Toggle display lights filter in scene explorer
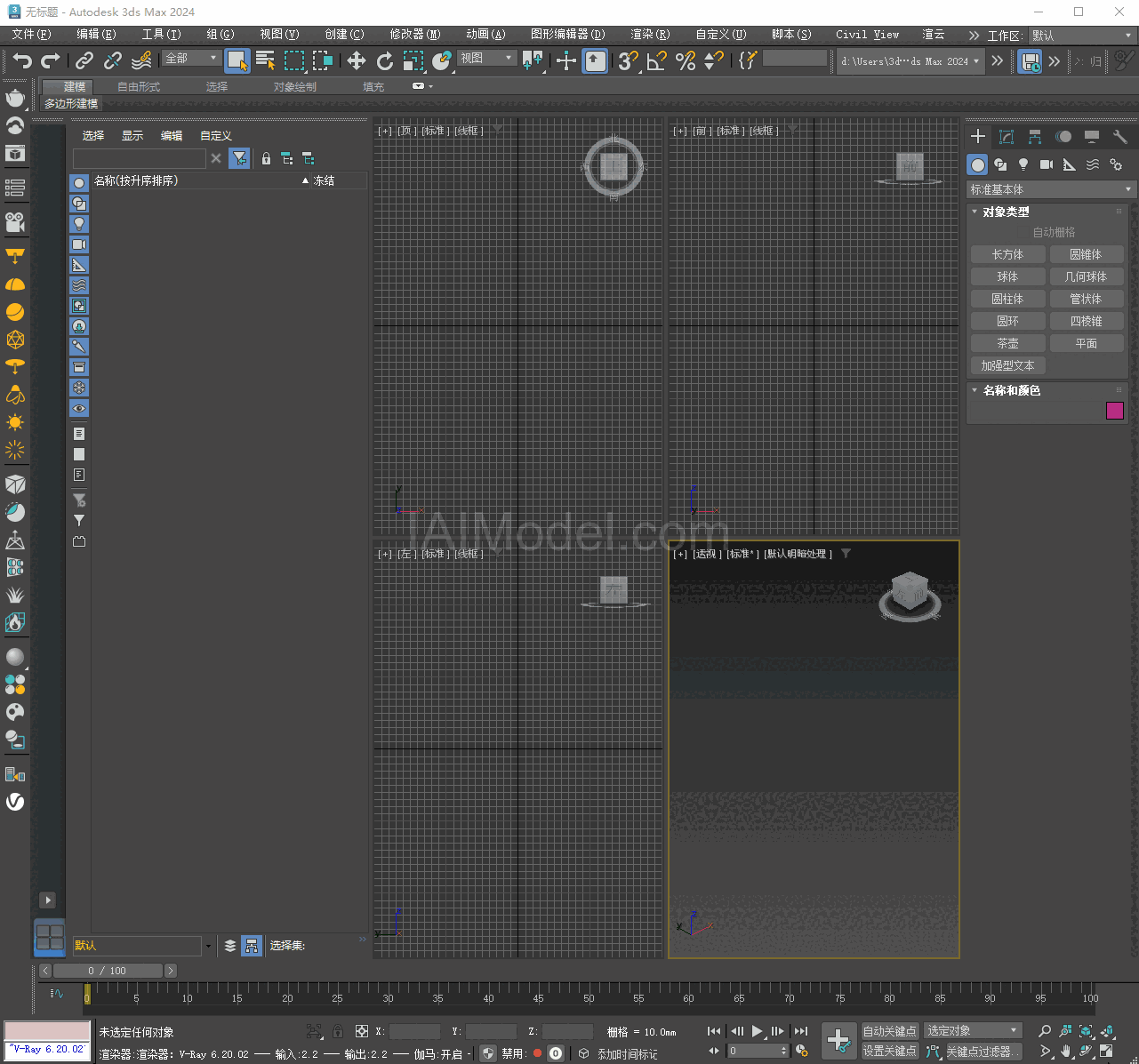The image size is (1139, 1064). point(79,223)
